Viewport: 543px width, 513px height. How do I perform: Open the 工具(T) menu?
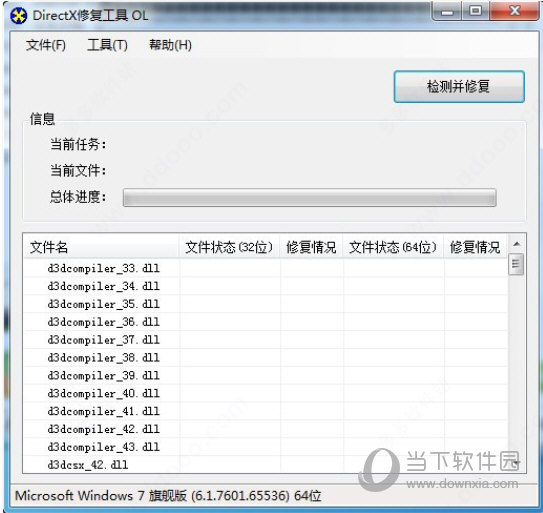coord(107,45)
